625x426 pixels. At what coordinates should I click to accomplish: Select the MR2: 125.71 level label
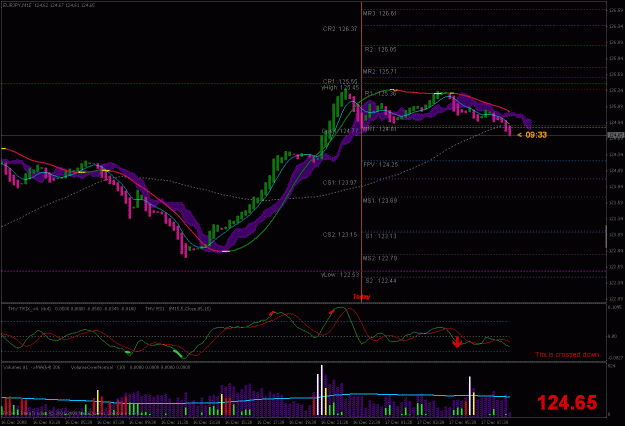[379, 72]
